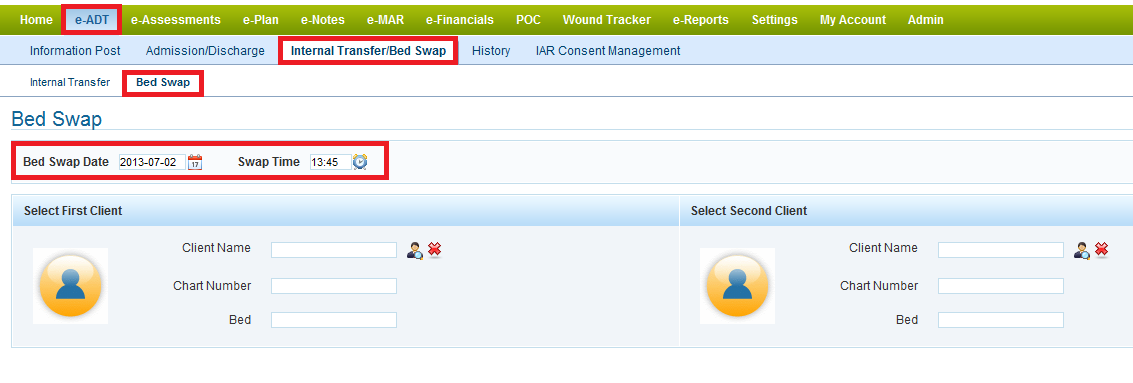This screenshot has width=1133, height=383.
Task: Switch to the Information Post tab
Action: click(75, 51)
